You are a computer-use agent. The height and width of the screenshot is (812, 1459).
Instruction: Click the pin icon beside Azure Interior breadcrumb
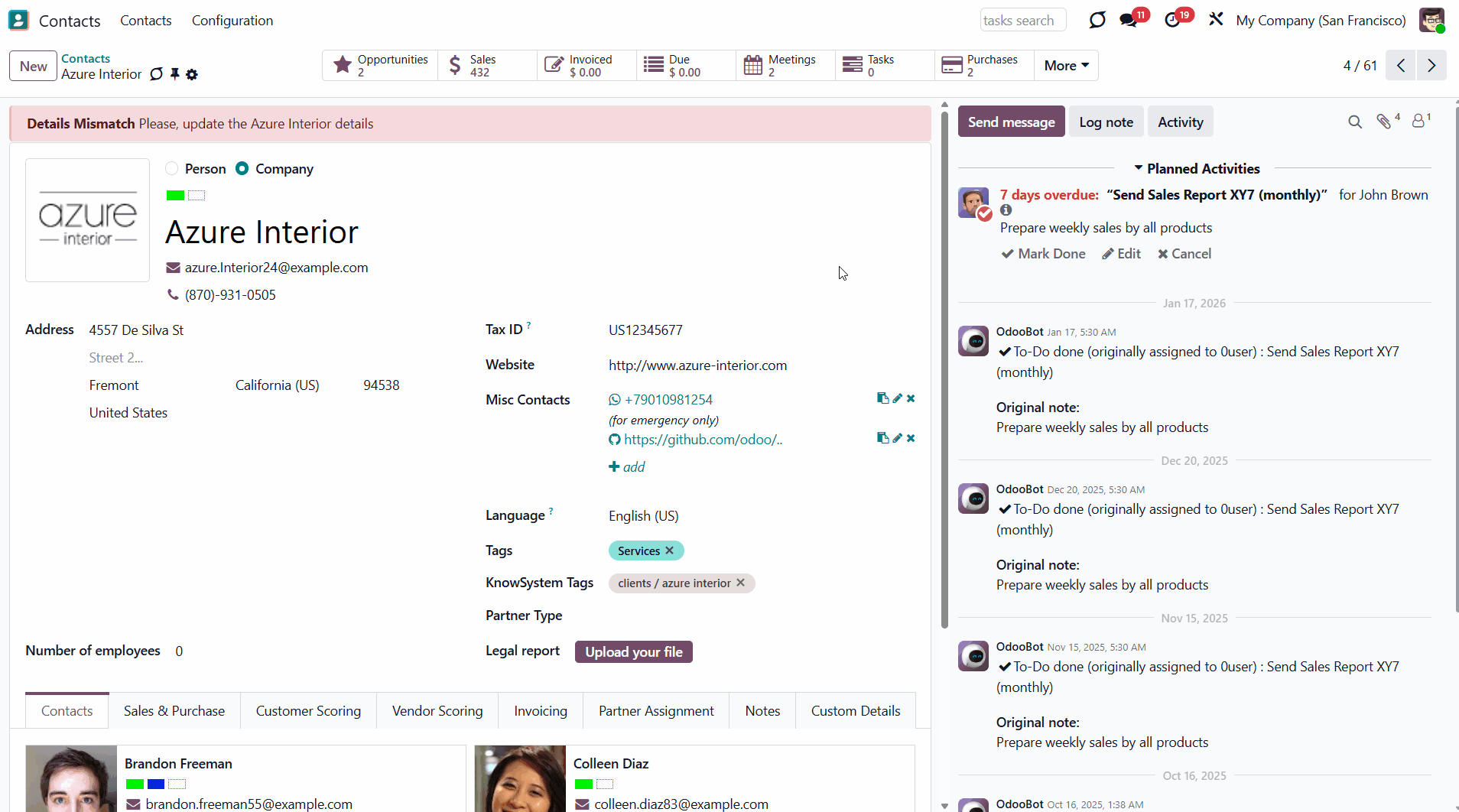point(175,74)
